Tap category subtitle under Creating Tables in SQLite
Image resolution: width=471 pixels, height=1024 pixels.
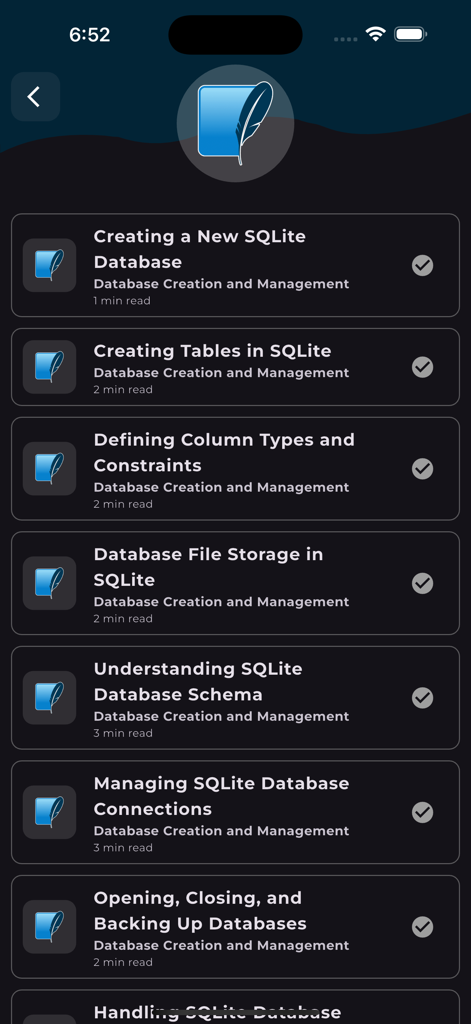tap(221, 373)
